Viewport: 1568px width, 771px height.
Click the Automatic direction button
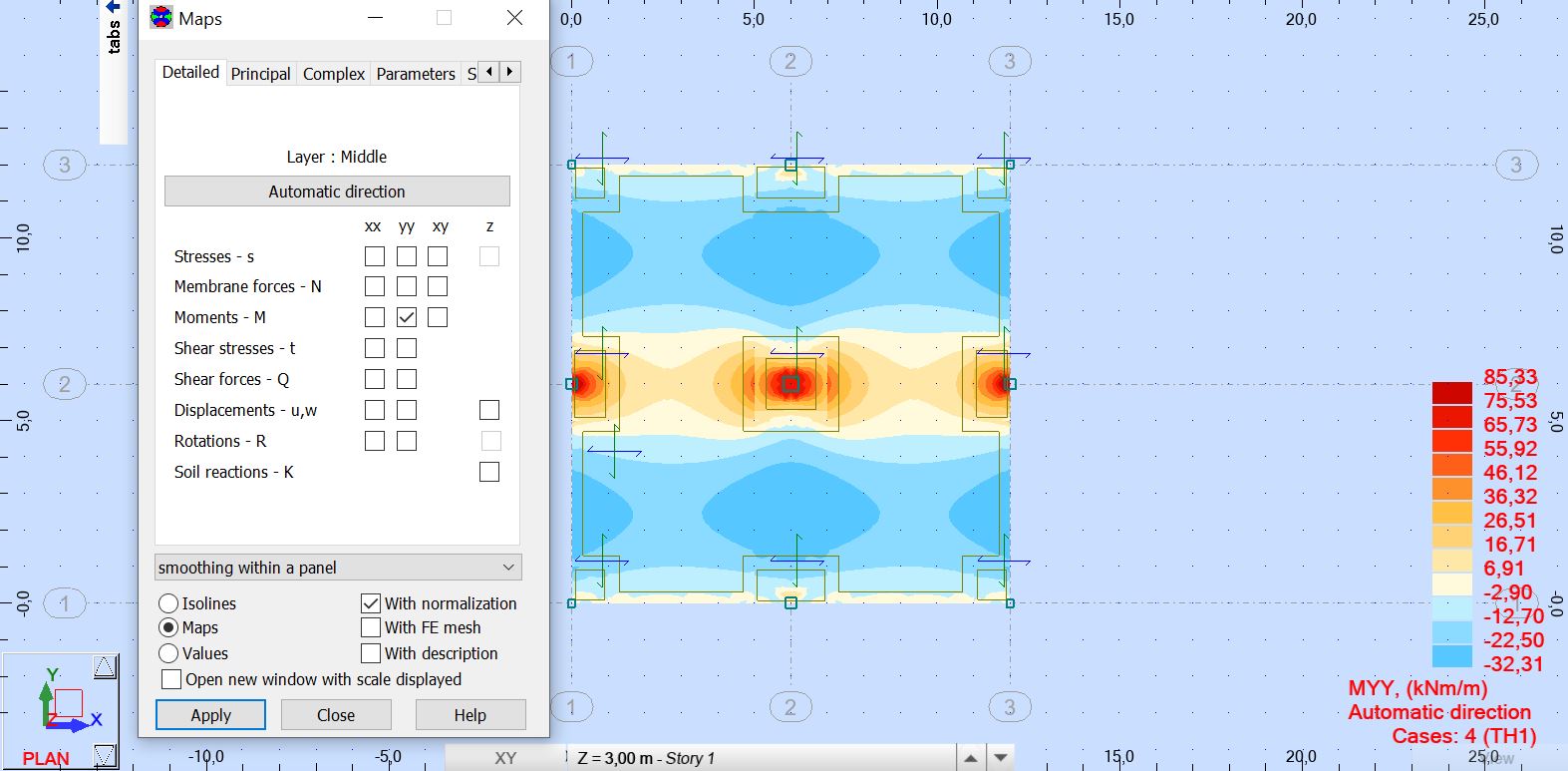click(x=337, y=192)
